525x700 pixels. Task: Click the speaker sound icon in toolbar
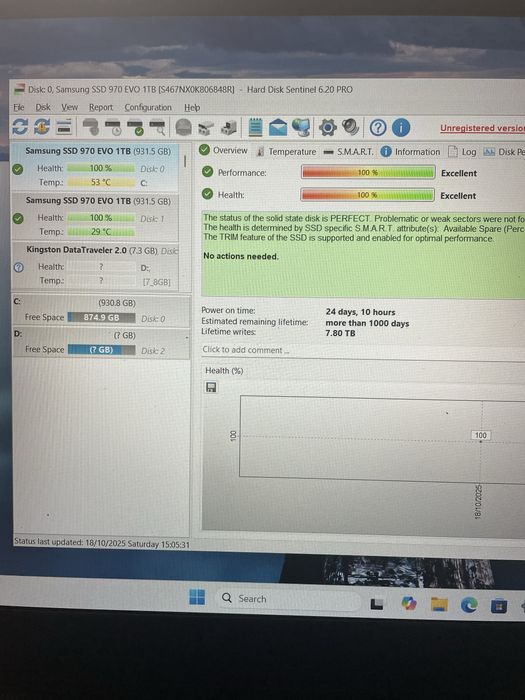coord(350,127)
